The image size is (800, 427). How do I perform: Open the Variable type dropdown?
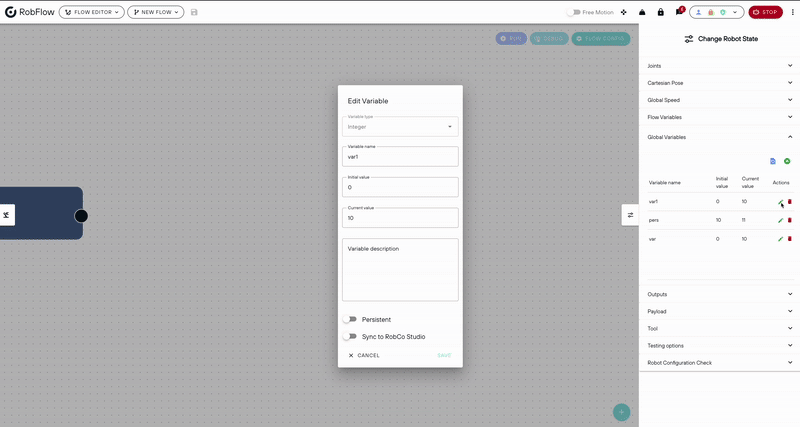pyautogui.click(x=400, y=127)
